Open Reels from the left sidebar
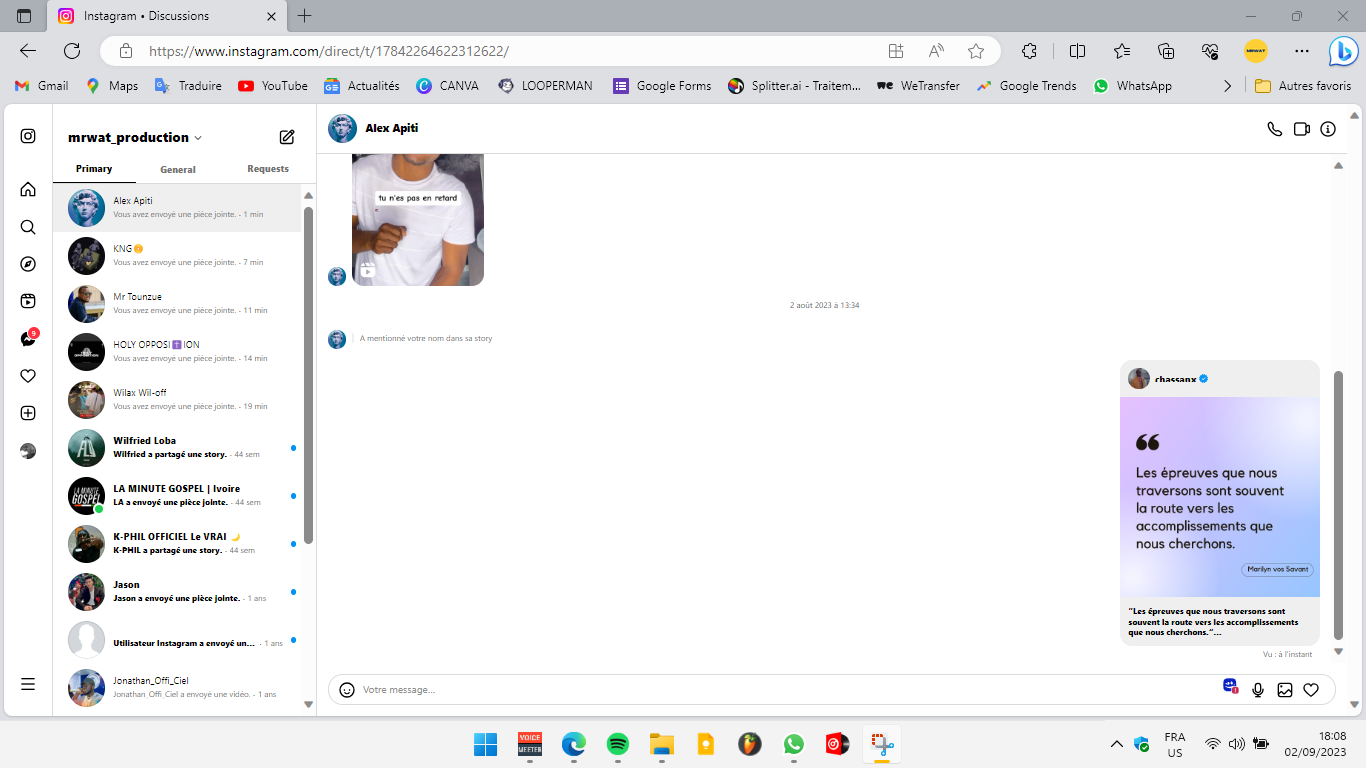Image resolution: width=1366 pixels, height=768 pixels. (28, 301)
